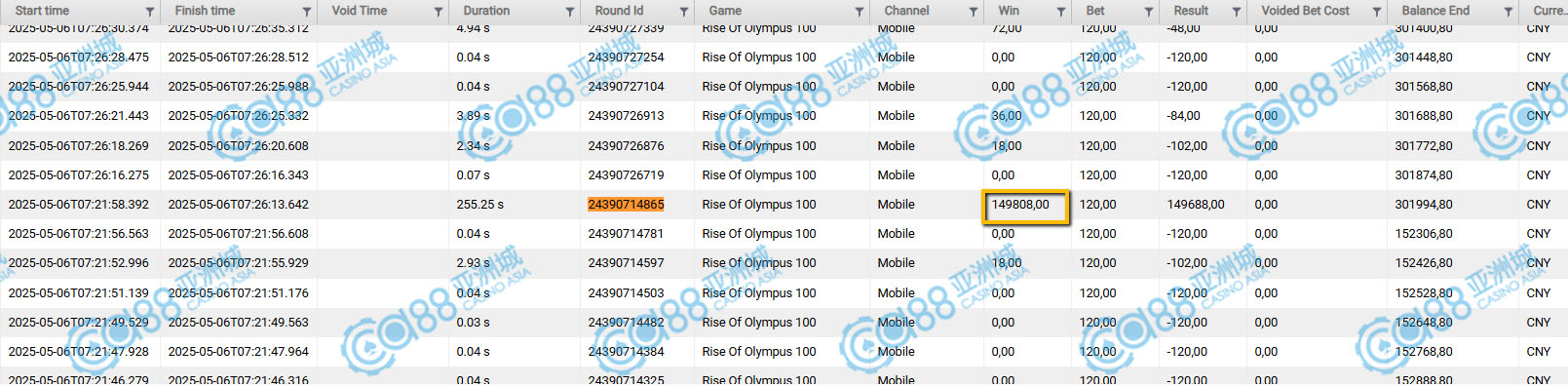
Task: Open the Win column filter icon
Action: point(1061,12)
